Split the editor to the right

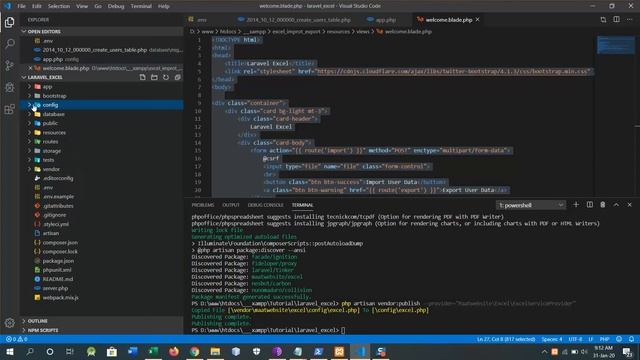point(616,20)
